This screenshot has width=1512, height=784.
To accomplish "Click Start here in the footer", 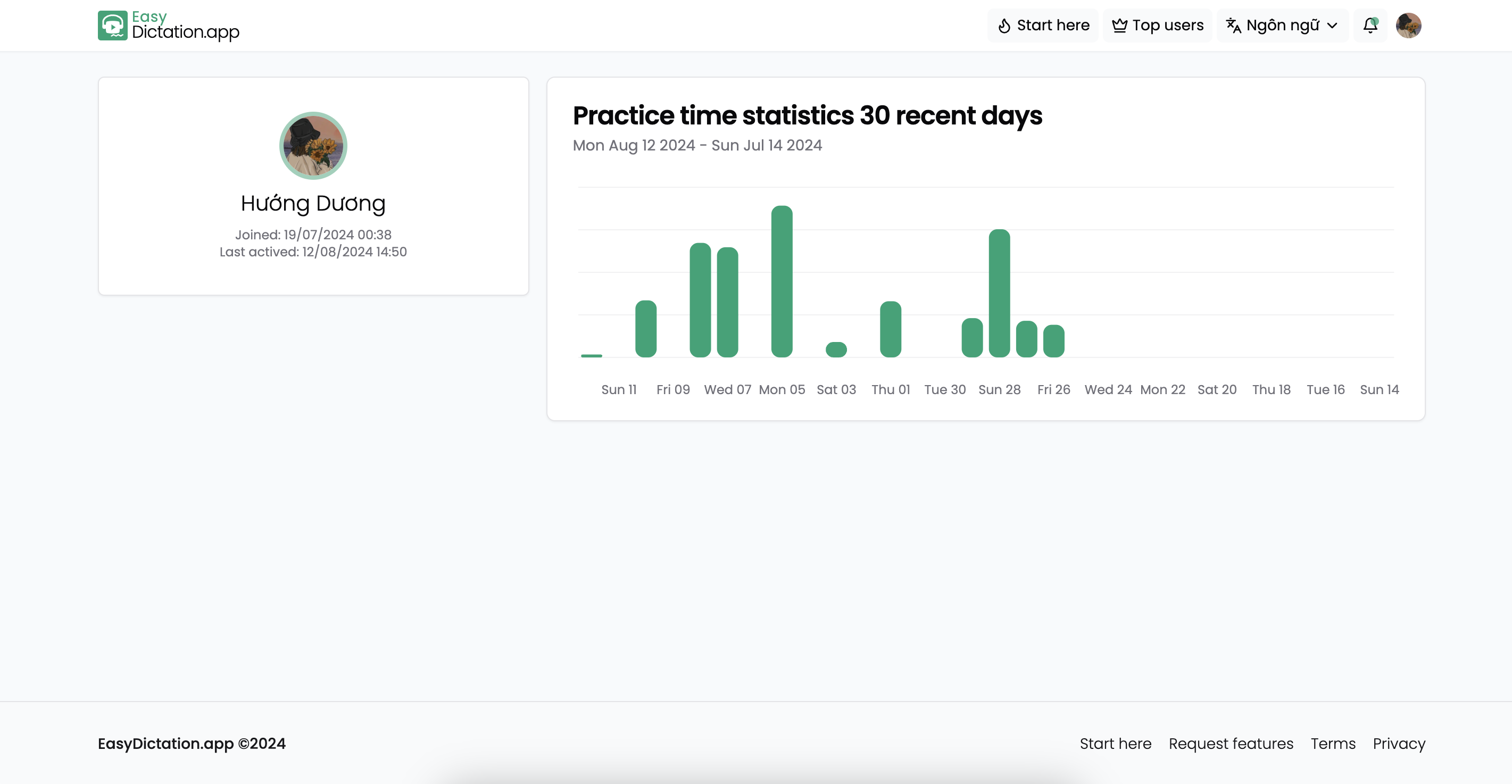I will (1115, 744).
